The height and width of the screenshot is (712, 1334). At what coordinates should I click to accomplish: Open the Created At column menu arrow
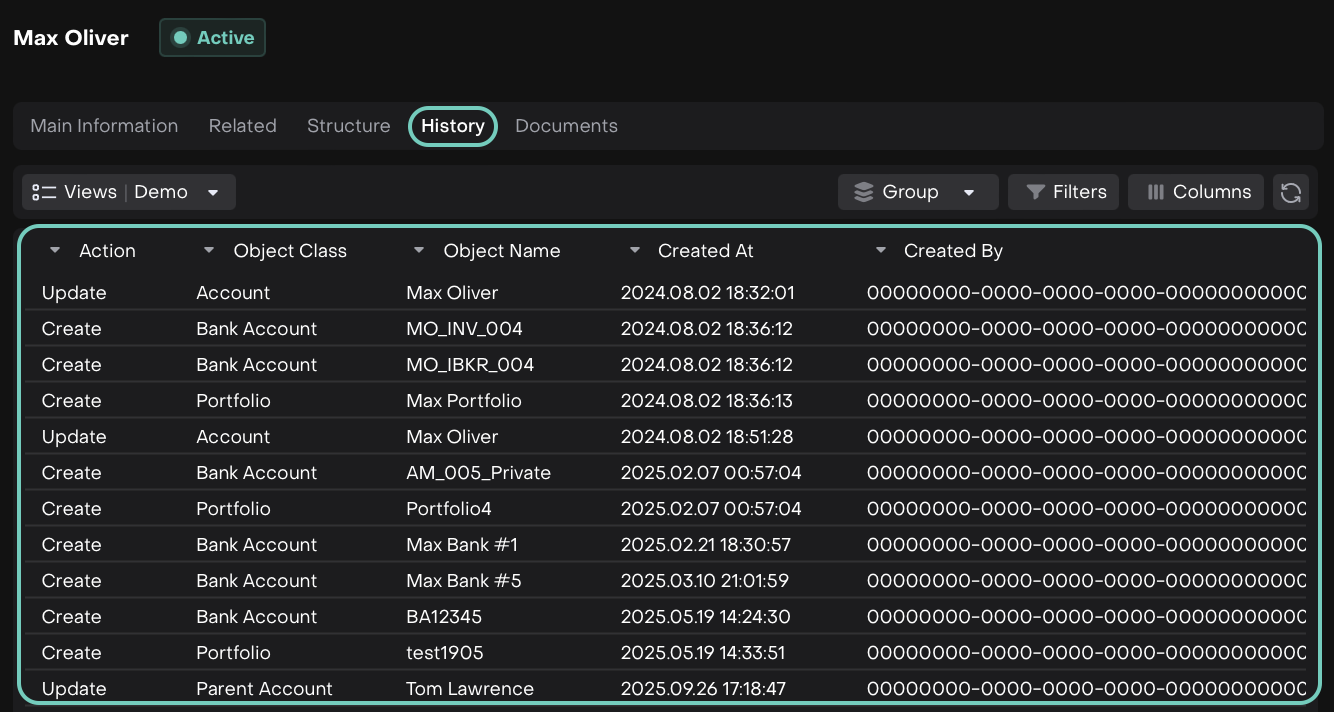(634, 251)
